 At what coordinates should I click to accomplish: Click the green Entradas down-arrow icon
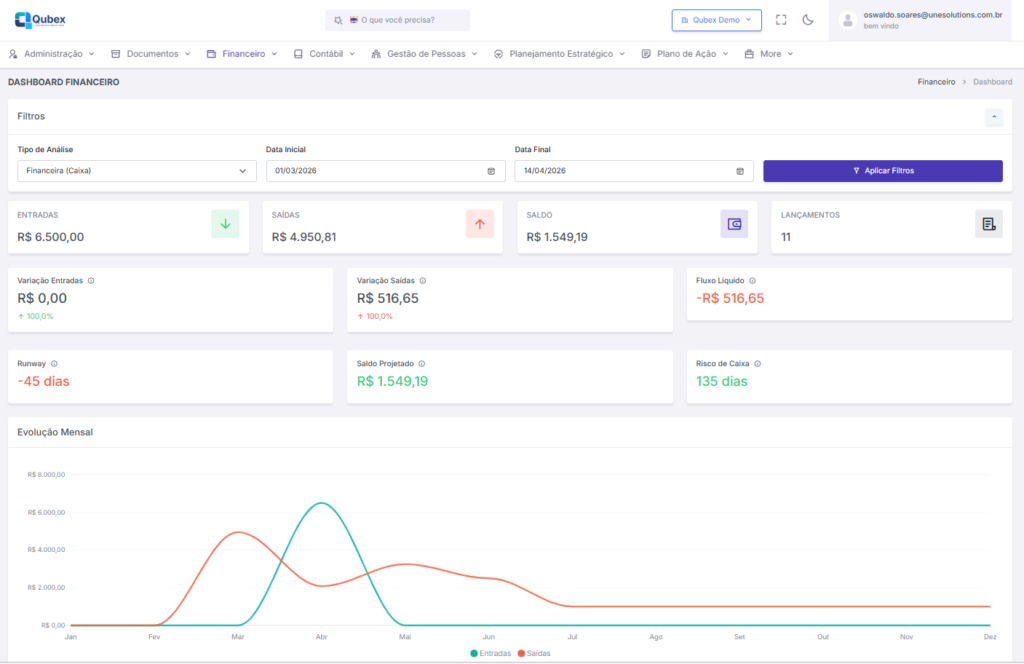point(225,224)
